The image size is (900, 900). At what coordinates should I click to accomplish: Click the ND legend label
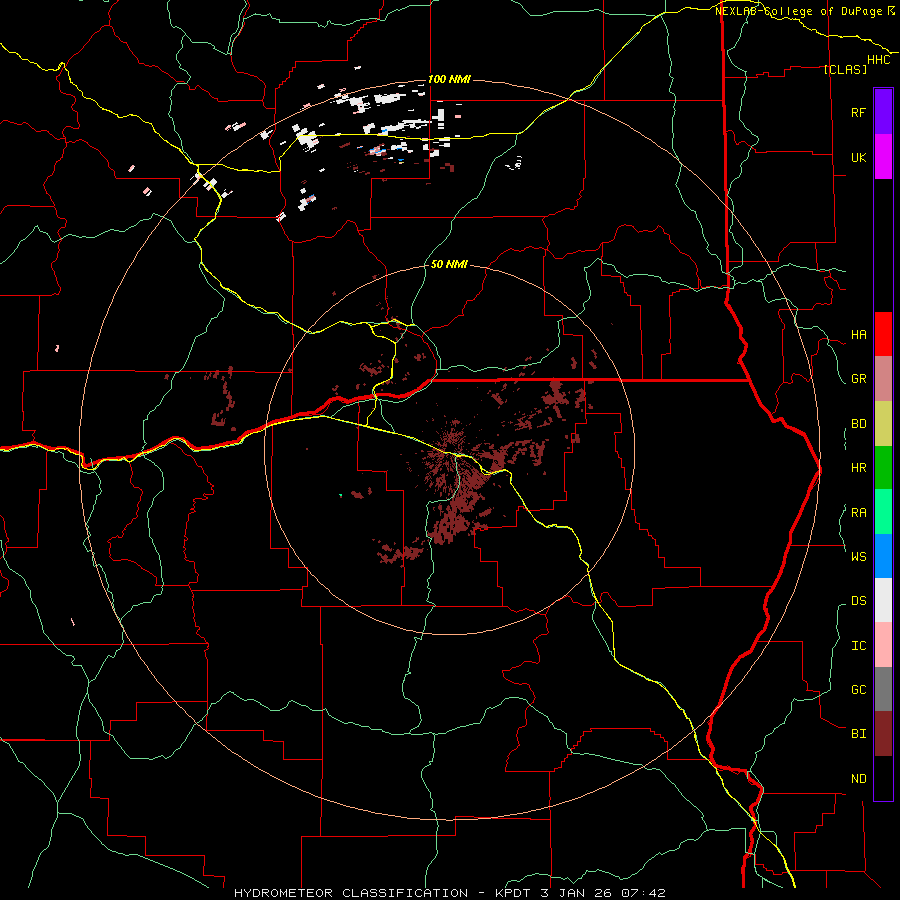click(x=858, y=779)
